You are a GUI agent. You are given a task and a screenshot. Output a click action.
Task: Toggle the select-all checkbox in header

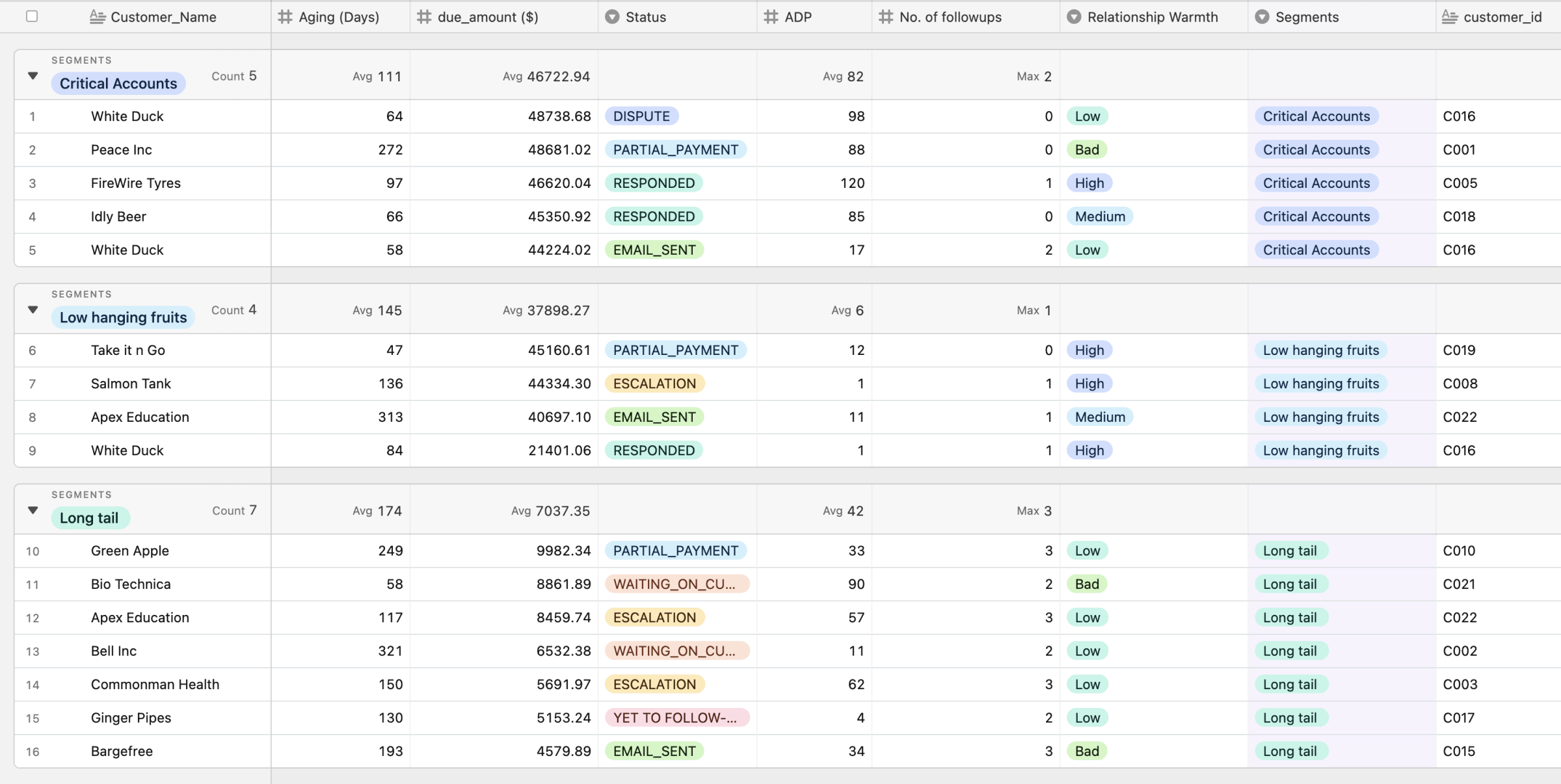(32, 16)
